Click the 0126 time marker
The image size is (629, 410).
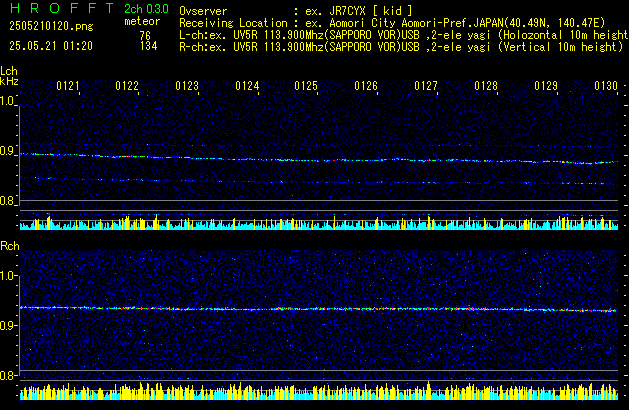(366, 86)
